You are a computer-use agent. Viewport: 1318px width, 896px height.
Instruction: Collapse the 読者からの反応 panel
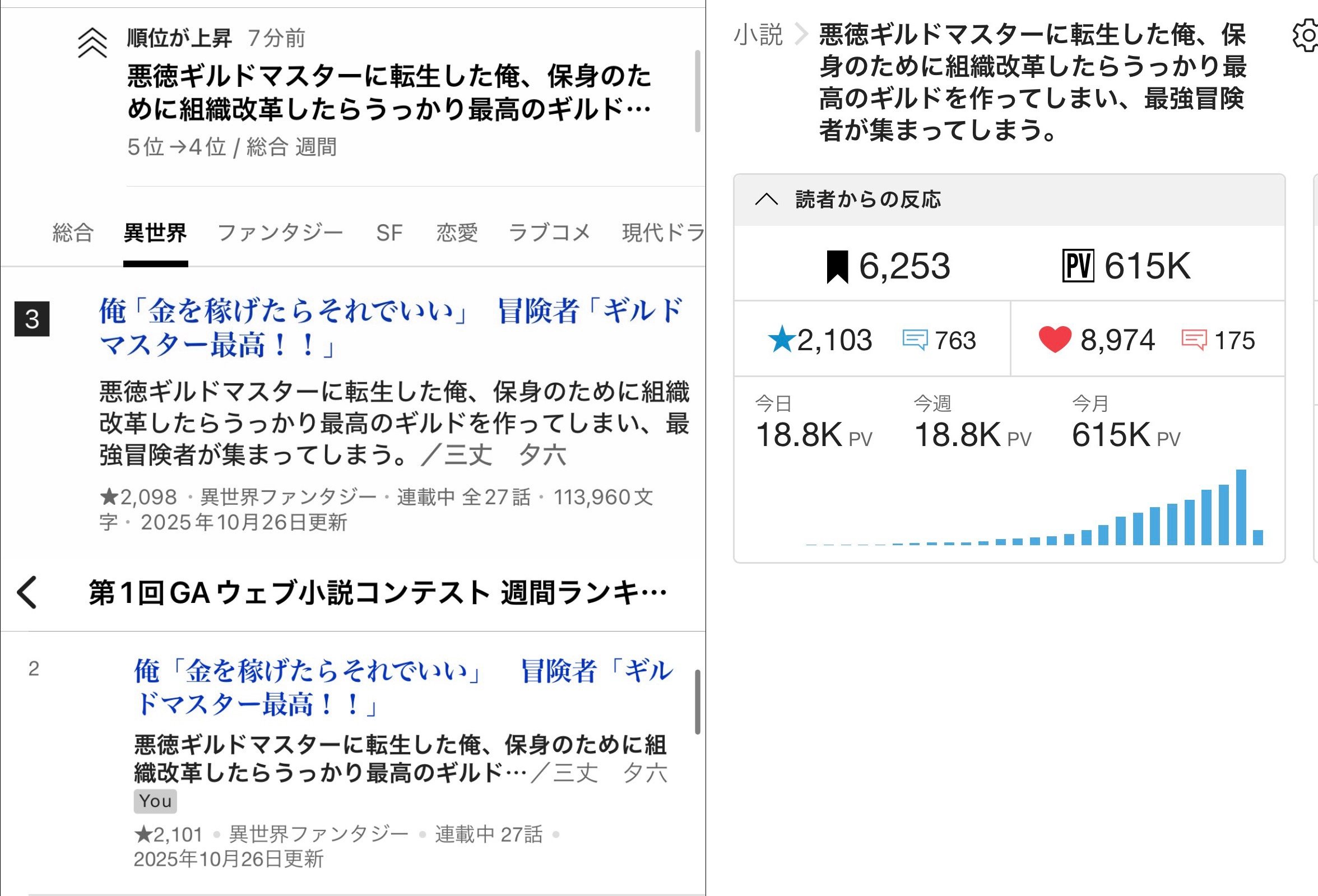766,199
